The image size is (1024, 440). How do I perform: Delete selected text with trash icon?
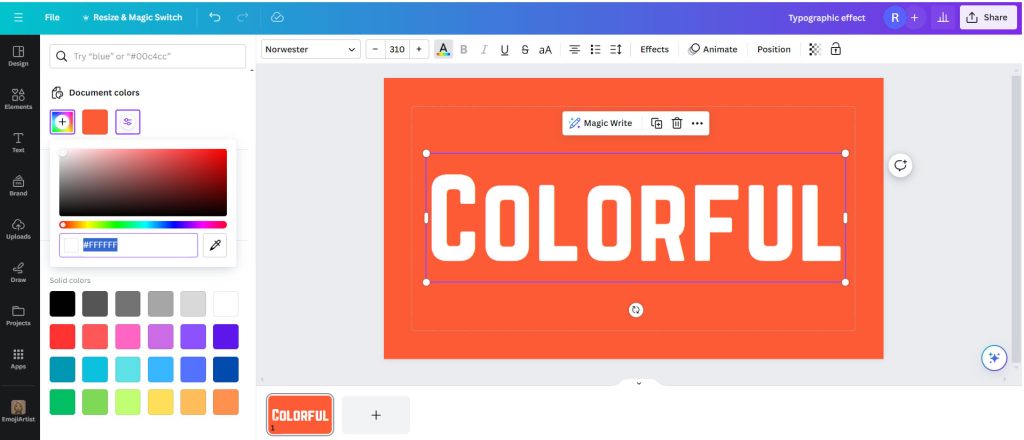pos(677,123)
